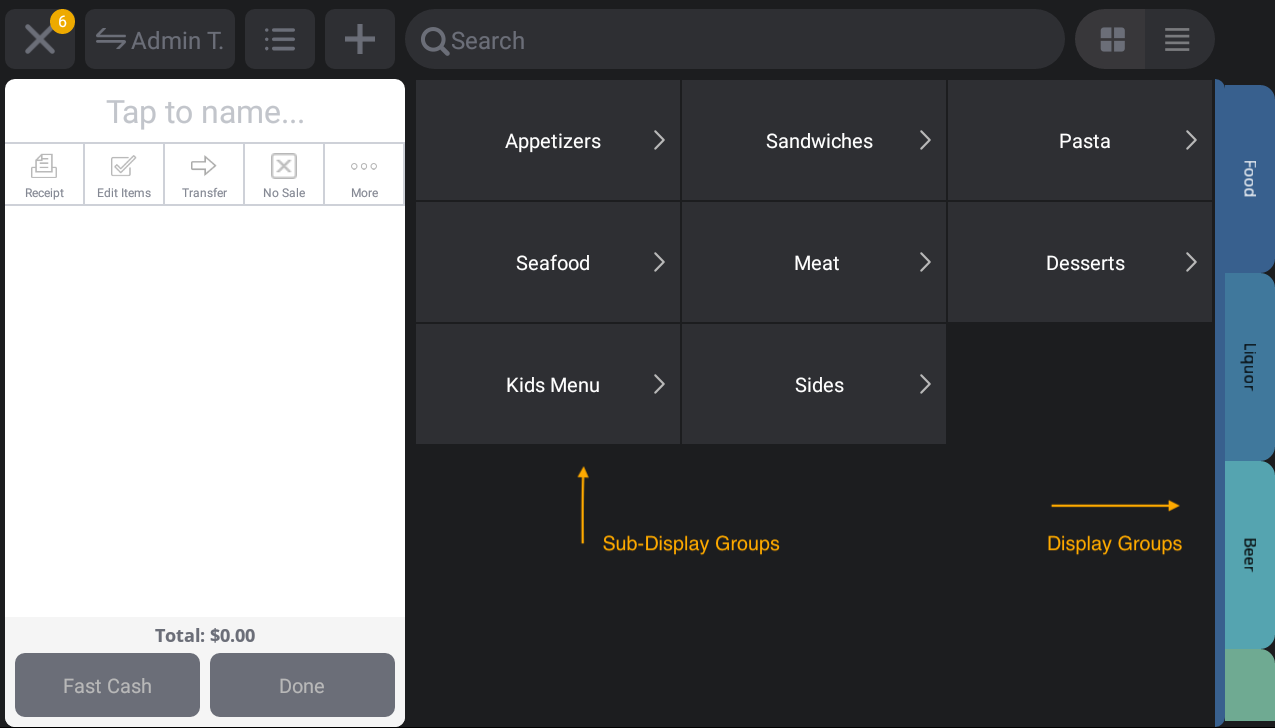Click the Tap to name field
The image size is (1275, 728).
click(x=204, y=111)
